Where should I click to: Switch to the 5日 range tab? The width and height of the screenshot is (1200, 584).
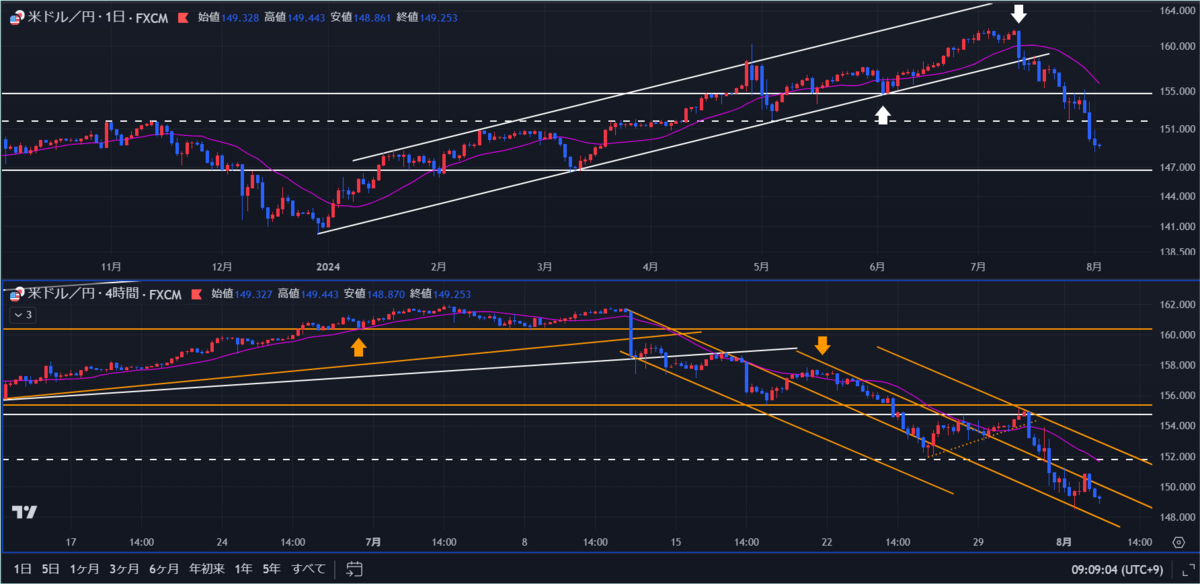click(48, 570)
